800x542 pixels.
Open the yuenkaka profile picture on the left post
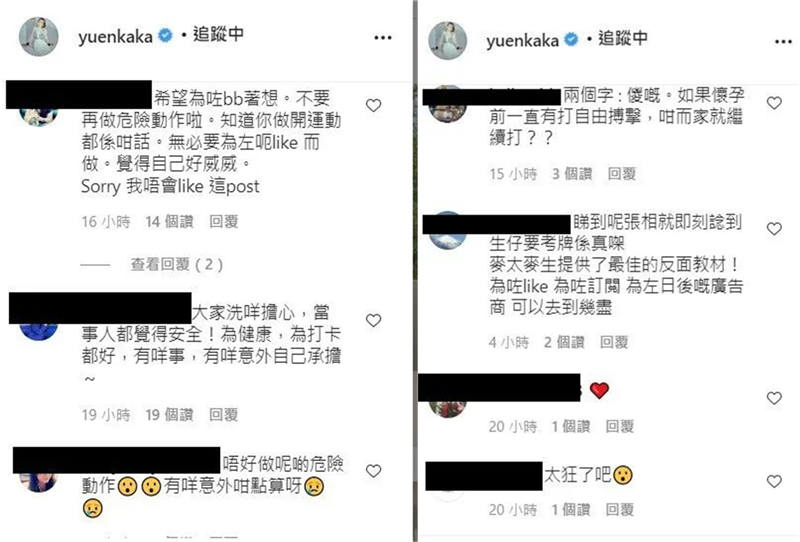tap(39, 36)
